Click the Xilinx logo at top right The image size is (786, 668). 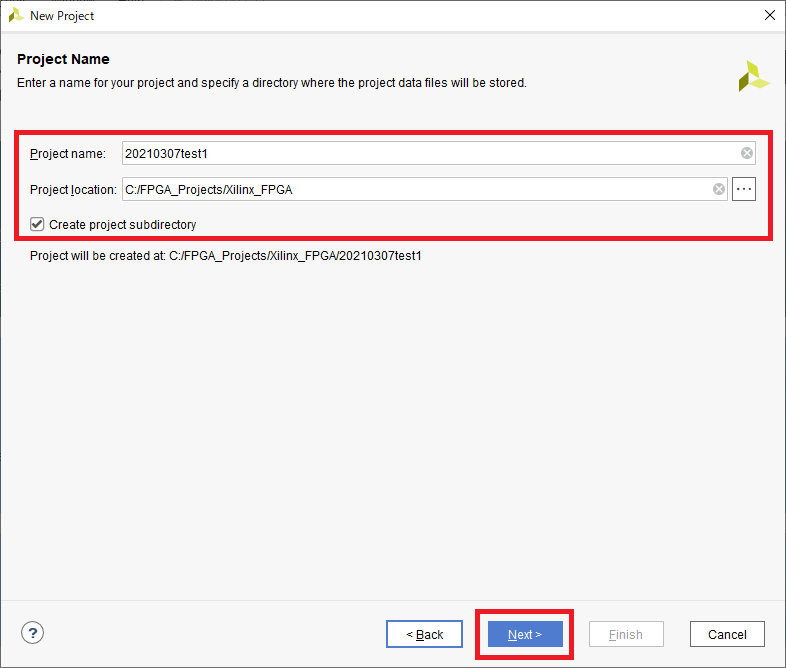(x=753, y=76)
